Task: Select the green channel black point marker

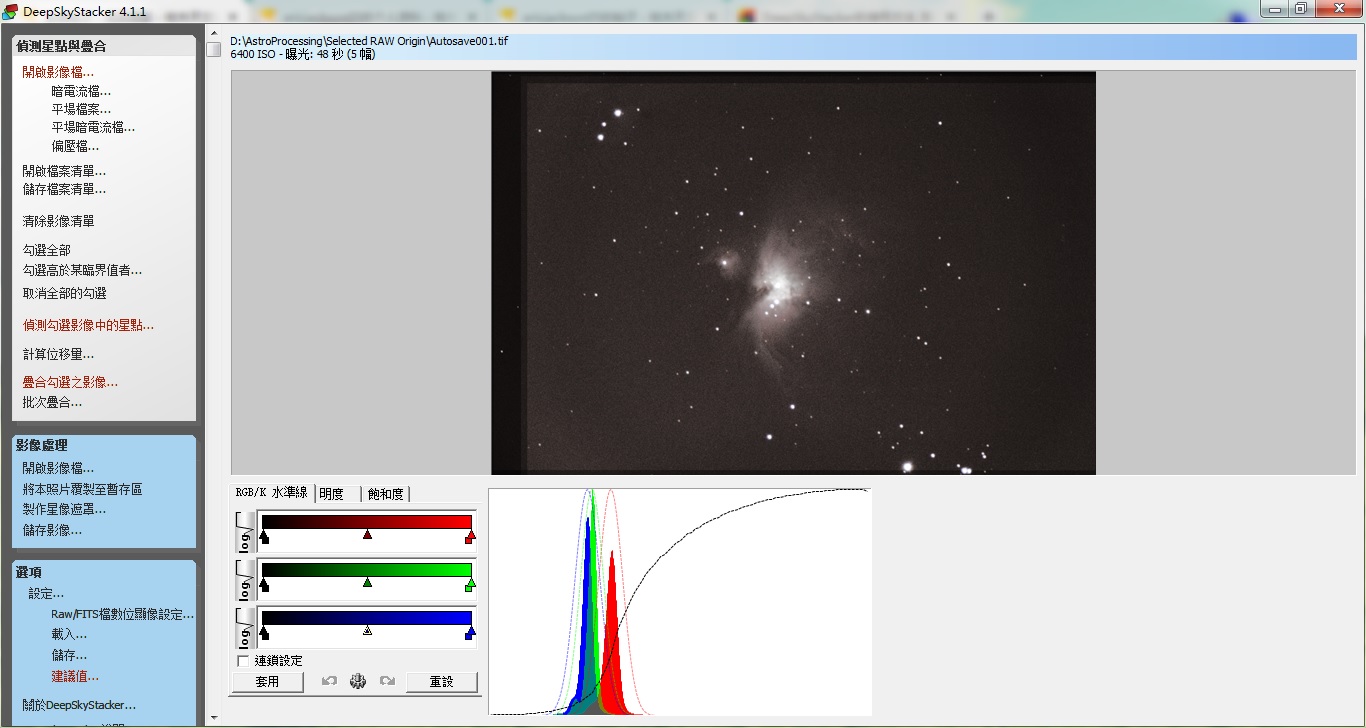Action: tap(264, 584)
